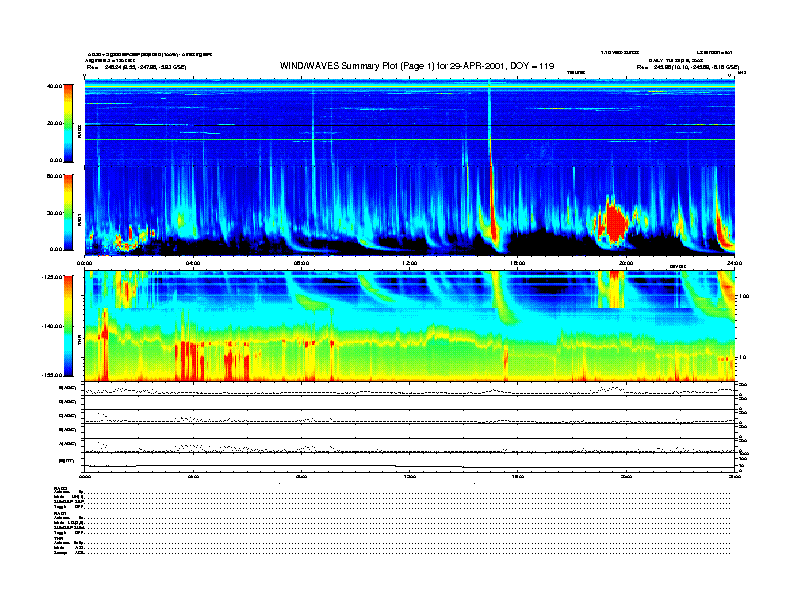This screenshot has width=792, height=612.
Task: Click the RAD1 panel color scale bar
Action: pos(68,213)
